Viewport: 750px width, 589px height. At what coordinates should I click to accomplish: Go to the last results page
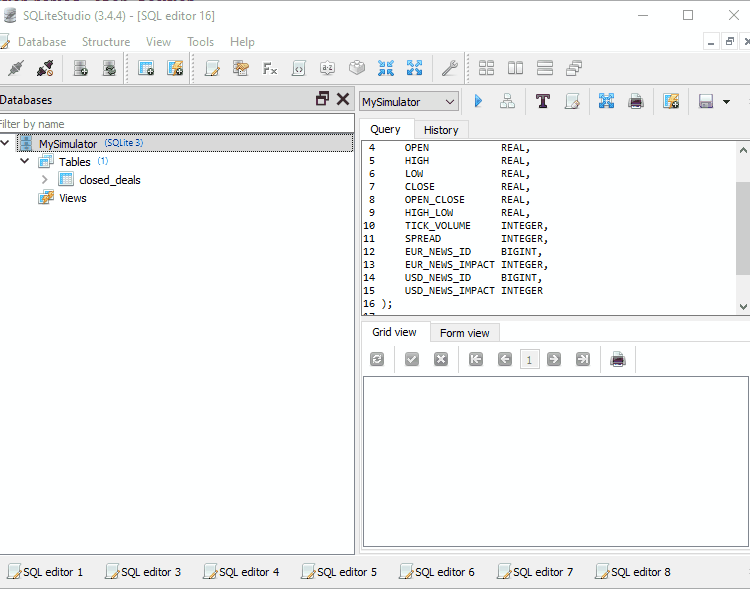583,359
